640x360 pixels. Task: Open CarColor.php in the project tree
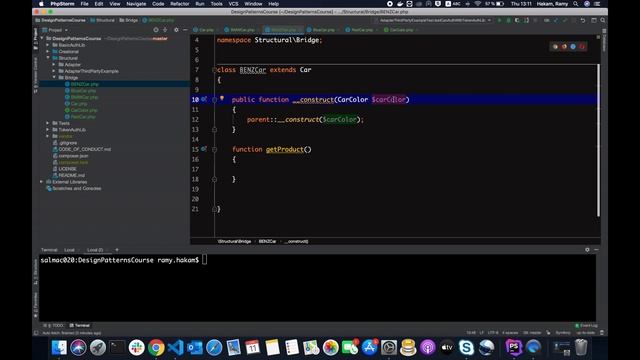pos(84,110)
